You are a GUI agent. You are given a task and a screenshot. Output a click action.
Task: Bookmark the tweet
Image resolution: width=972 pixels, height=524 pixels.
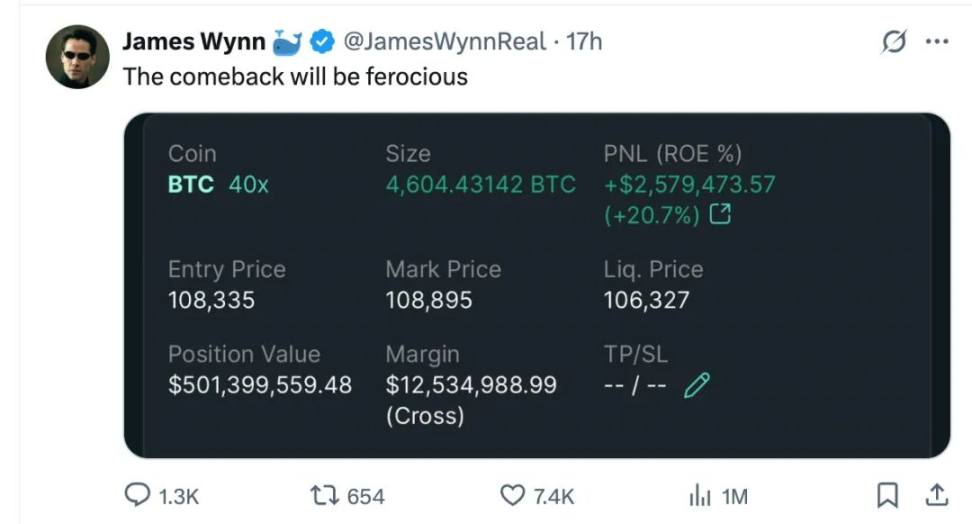coord(887,495)
